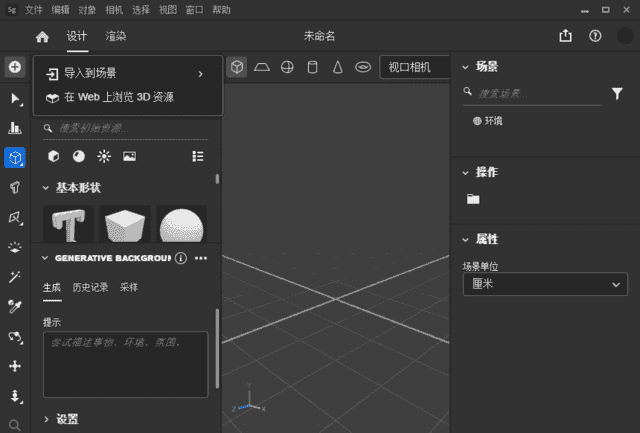The image size is (640, 433).
Task: Click the folder icon under 操作
Action: (473, 199)
